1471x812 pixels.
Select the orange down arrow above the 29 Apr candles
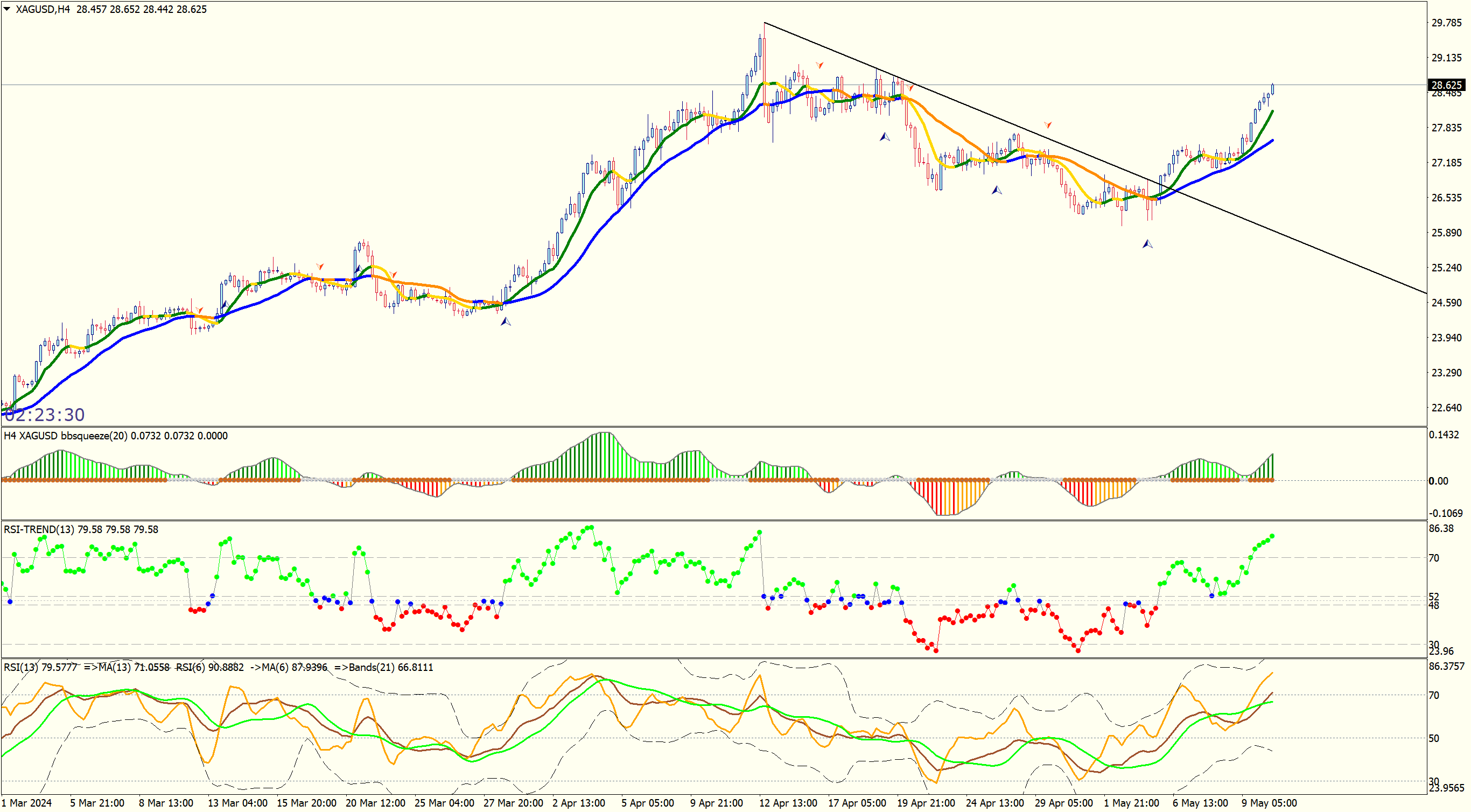pos(1048,124)
